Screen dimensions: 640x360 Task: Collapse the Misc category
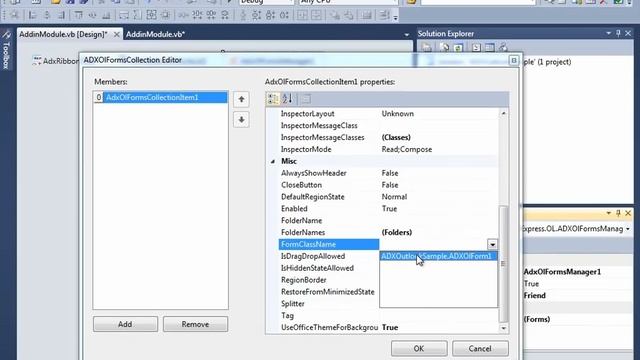click(x=273, y=162)
